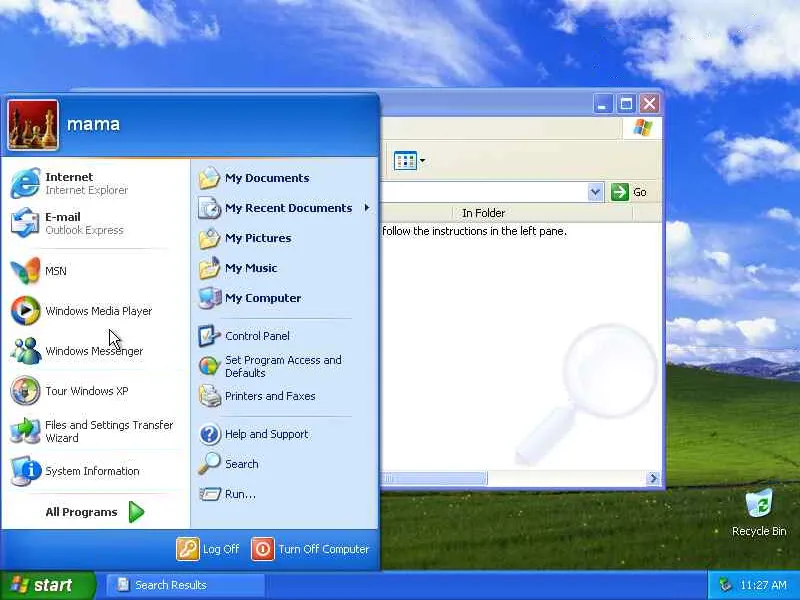800x600 pixels.
Task: Open Set Program Access and Defaults
Action: coord(270,366)
